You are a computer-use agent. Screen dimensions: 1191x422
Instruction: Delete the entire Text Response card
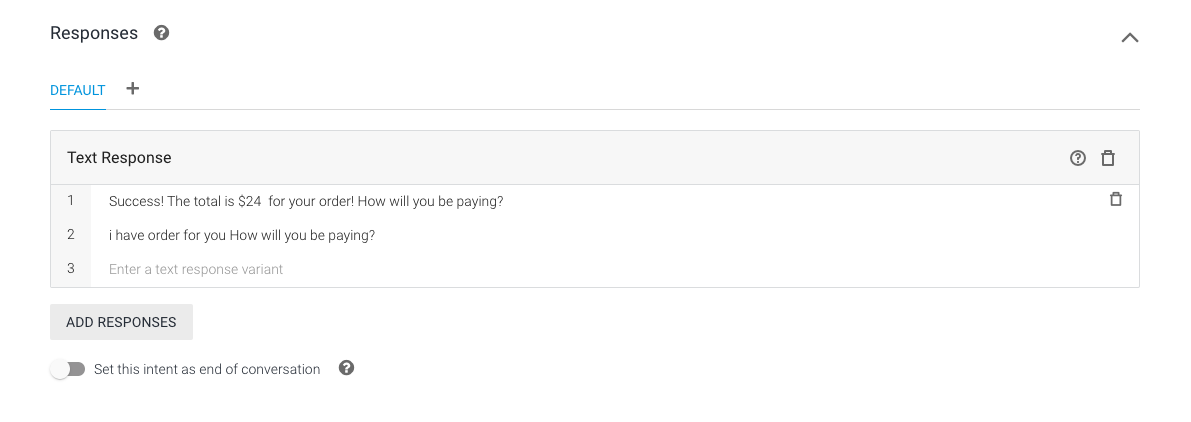tap(1108, 158)
